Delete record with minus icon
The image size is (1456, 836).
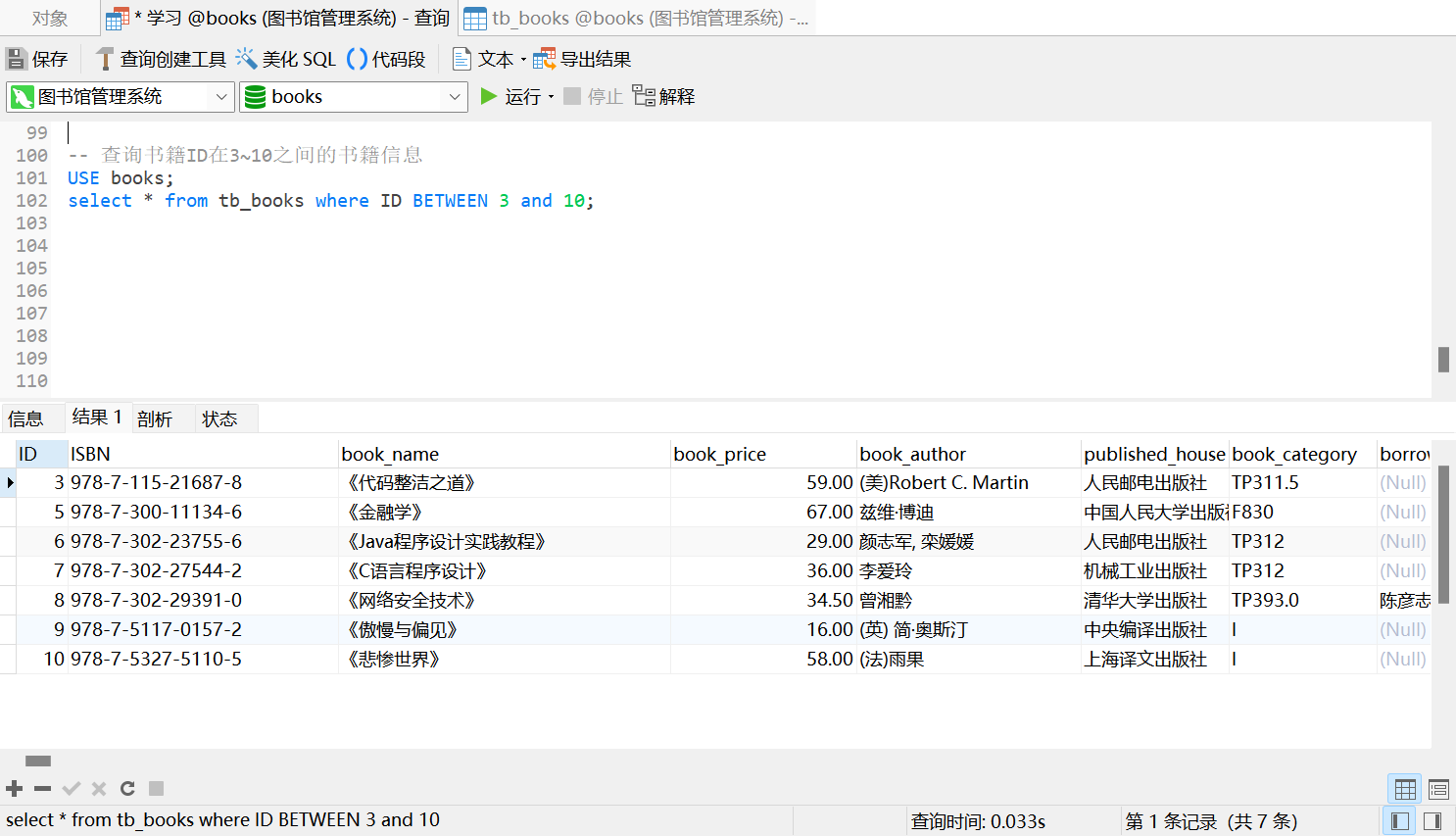click(x=42, y=788)
